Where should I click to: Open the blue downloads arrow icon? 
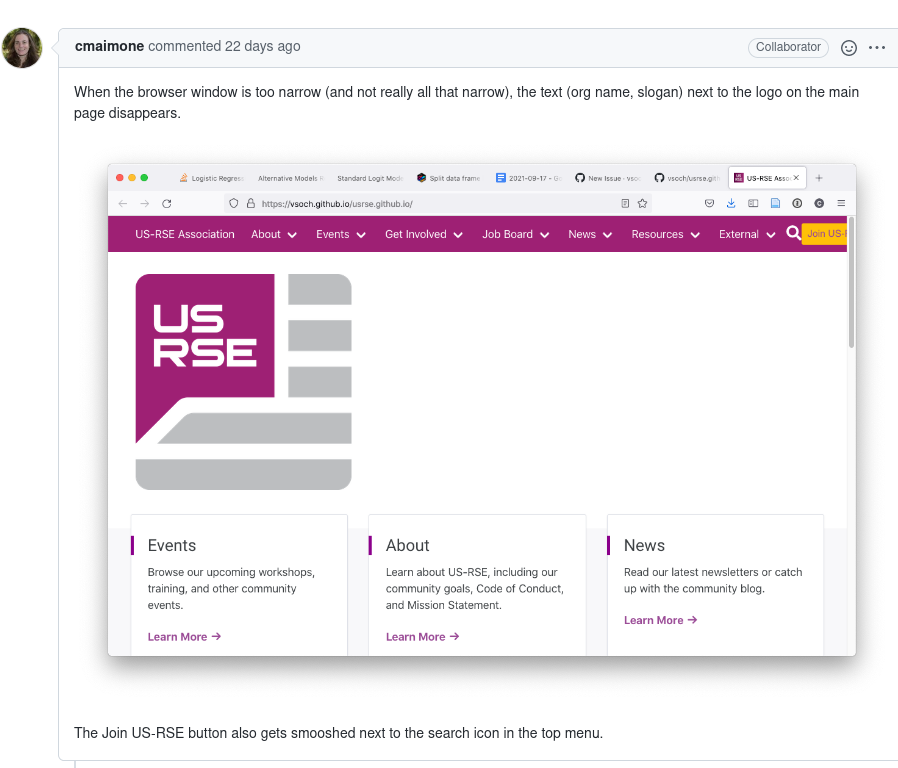coord(731,203)
